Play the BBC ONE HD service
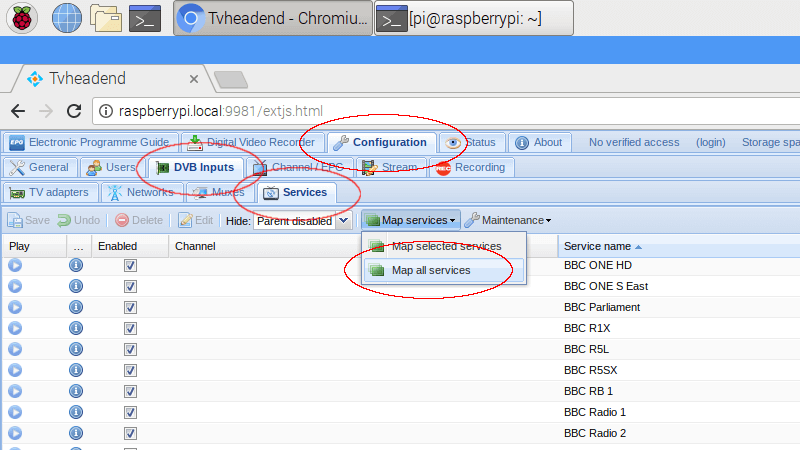The width and height of the screenshot is (800, 450). pos(15,265)
